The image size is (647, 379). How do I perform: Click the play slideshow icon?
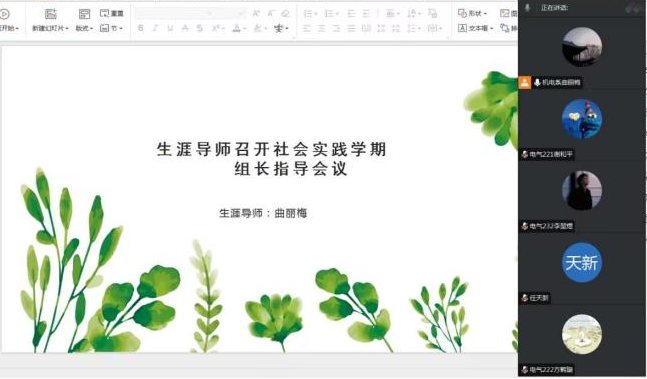(4, 14)
